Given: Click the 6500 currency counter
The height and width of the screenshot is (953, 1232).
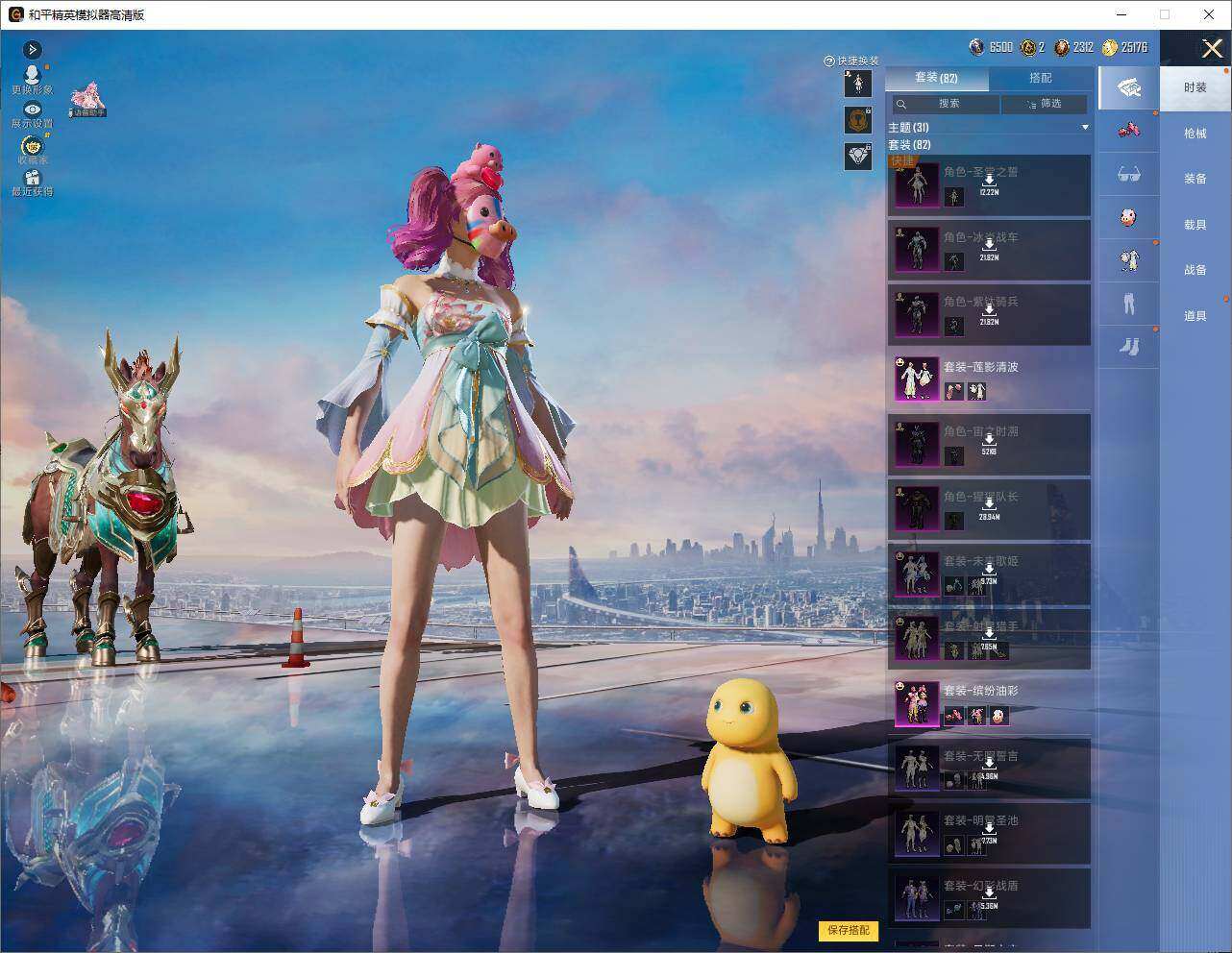Looking at the screenshot, I should click(992, 47).
